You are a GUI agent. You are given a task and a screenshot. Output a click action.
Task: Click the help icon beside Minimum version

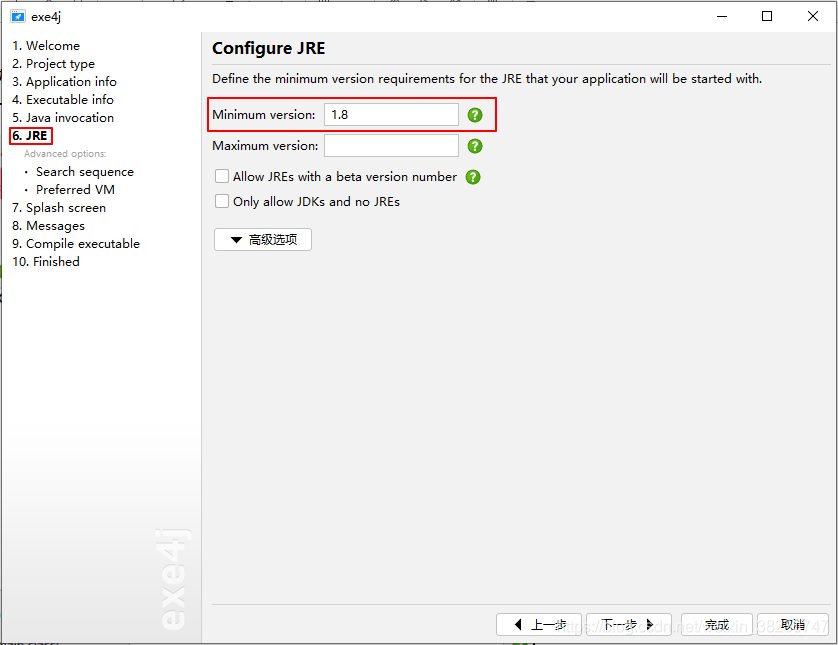[x=475, y=115]
